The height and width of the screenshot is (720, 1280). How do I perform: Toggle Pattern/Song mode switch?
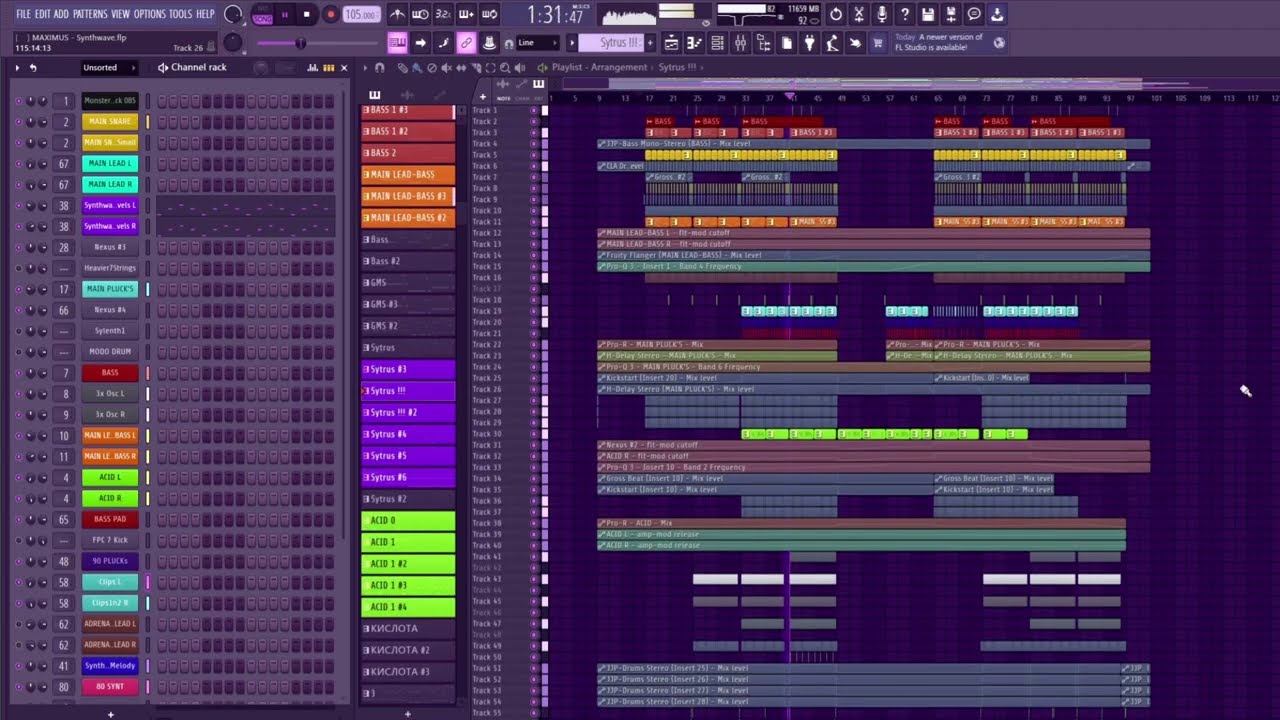coord(263,15)
